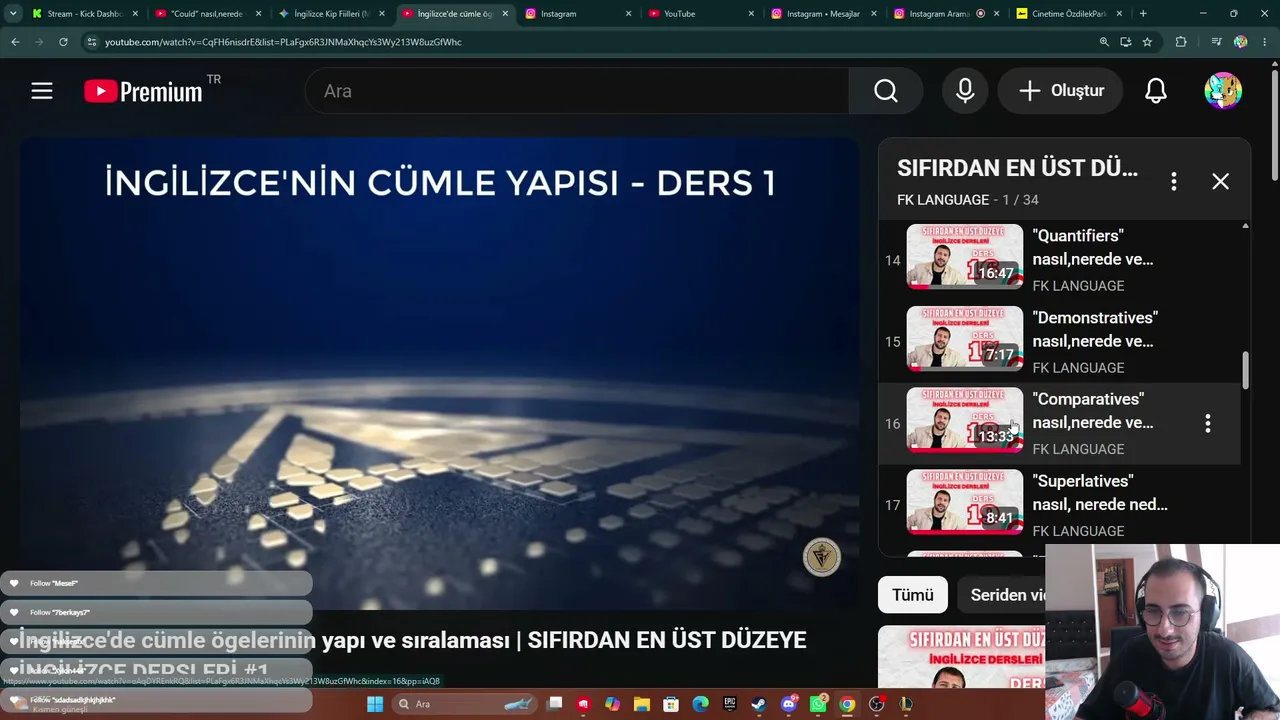Open the browser extensions puzzle icon
This screenshot has height=720, width=1280.
tap(1181, 42)
